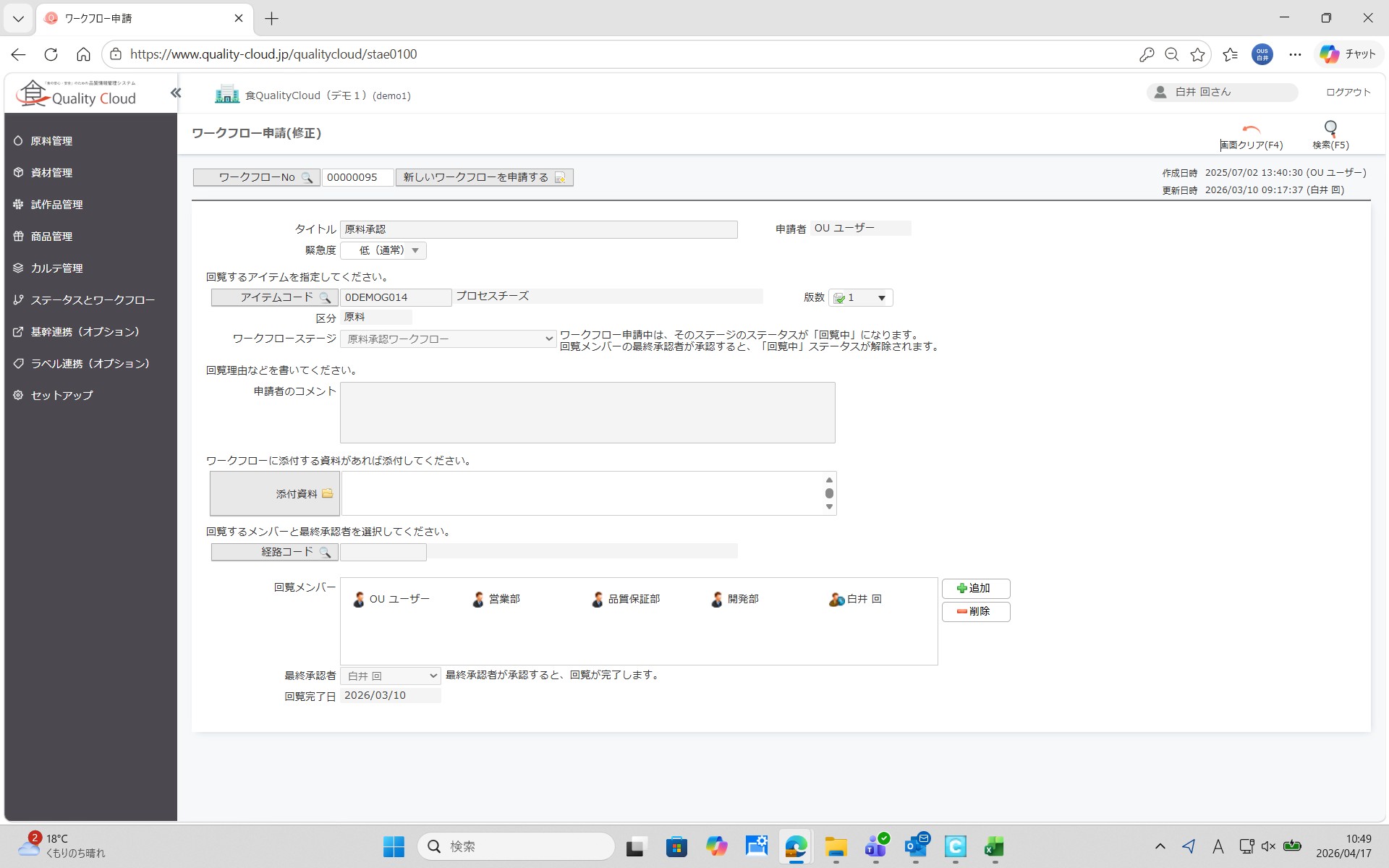Screen dimensions: 1389x868
Task: Click the ワークフローNo input field
Action: click(358, 177)
